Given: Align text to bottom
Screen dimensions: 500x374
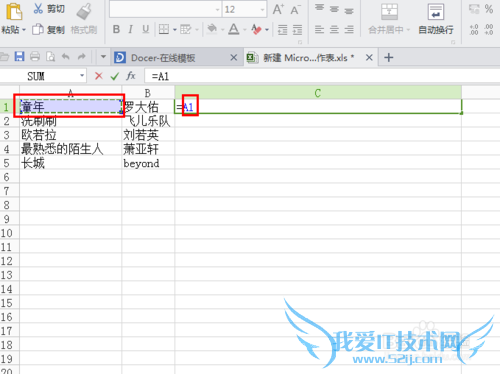Looking at the screenshot, I should pos(349,11).
